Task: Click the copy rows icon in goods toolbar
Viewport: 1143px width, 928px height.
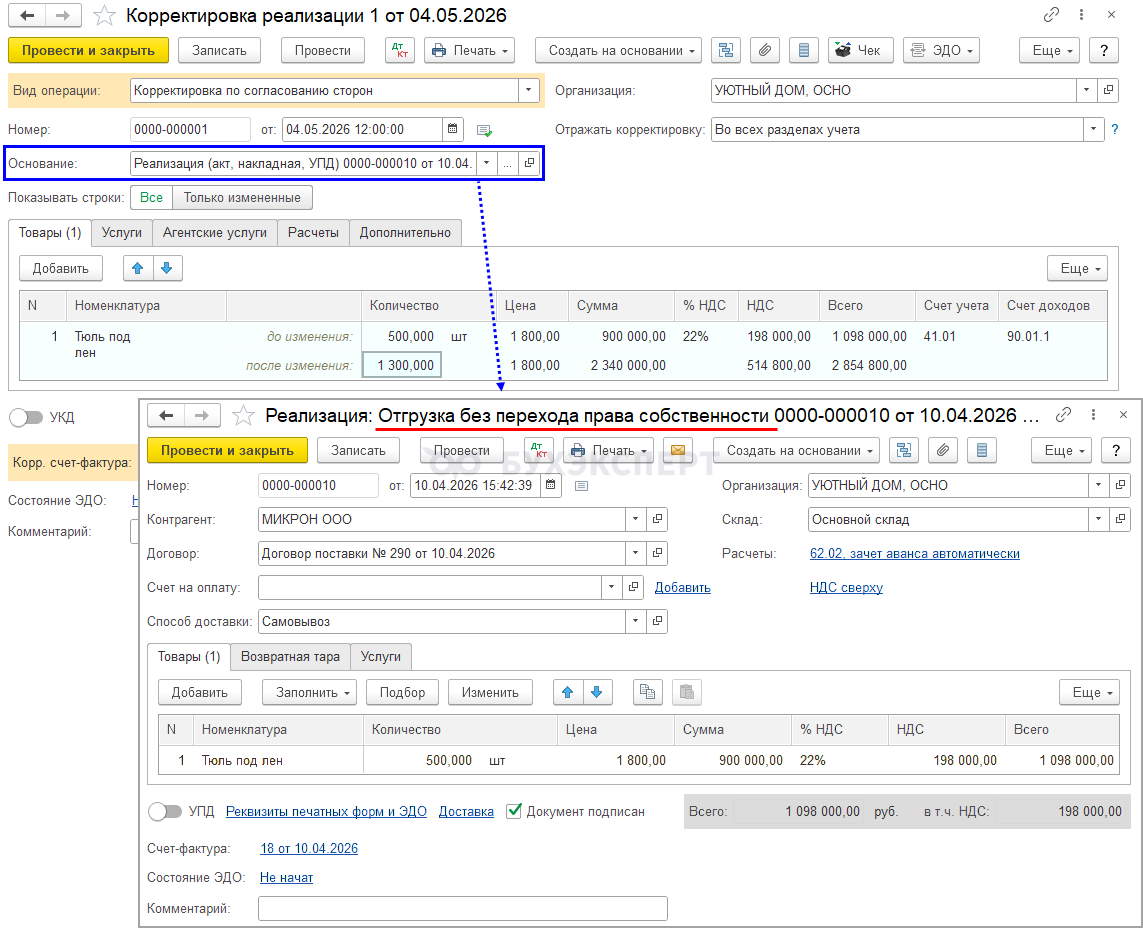Action: (x=648, y=692)
